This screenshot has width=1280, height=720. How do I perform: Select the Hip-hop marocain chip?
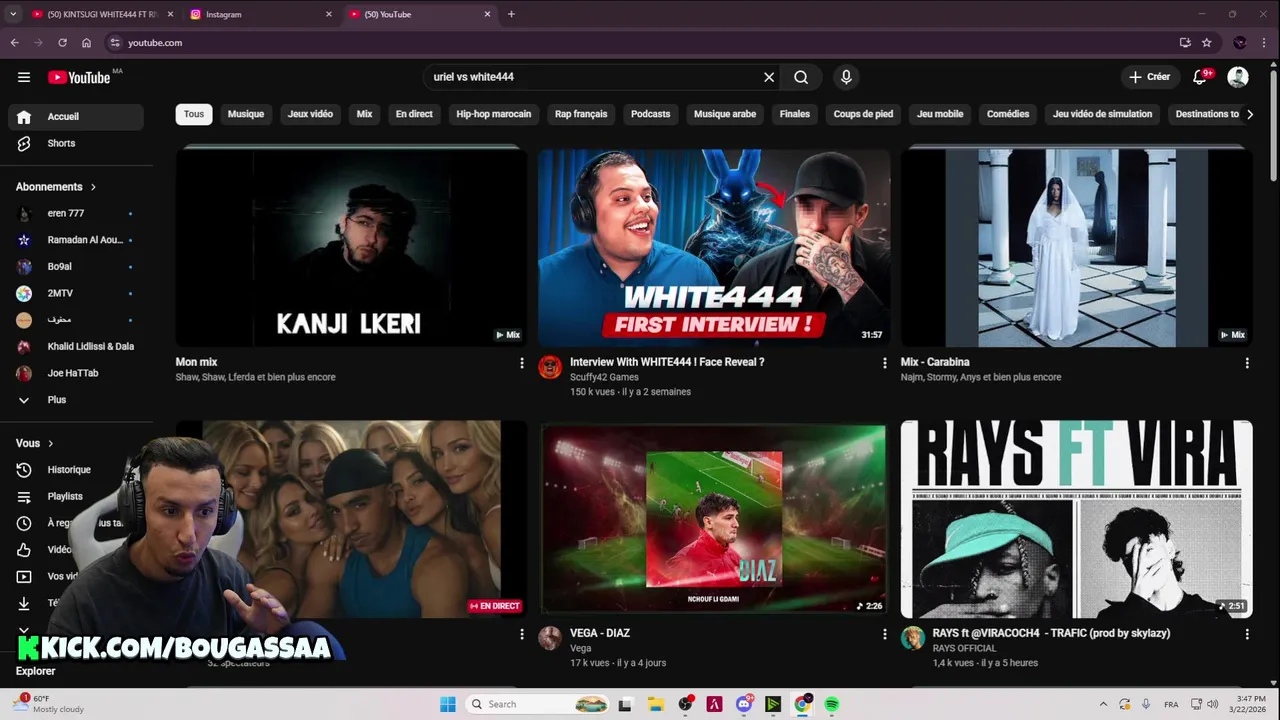pos(494,114)
